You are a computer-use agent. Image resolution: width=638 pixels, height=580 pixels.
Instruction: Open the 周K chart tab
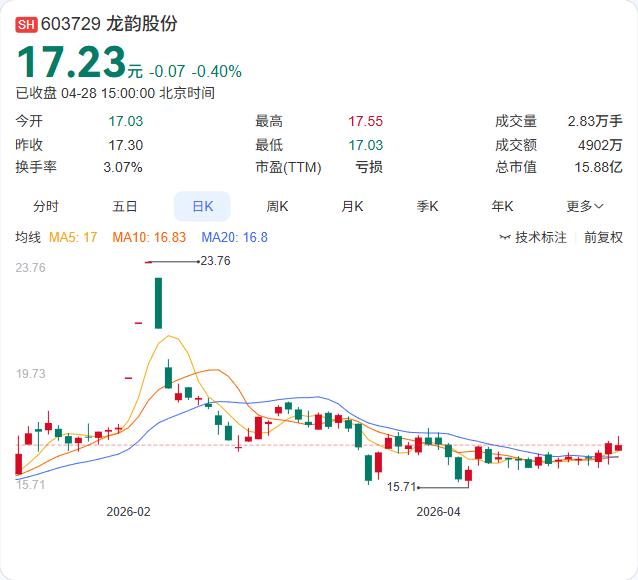(x=277, y=206)
